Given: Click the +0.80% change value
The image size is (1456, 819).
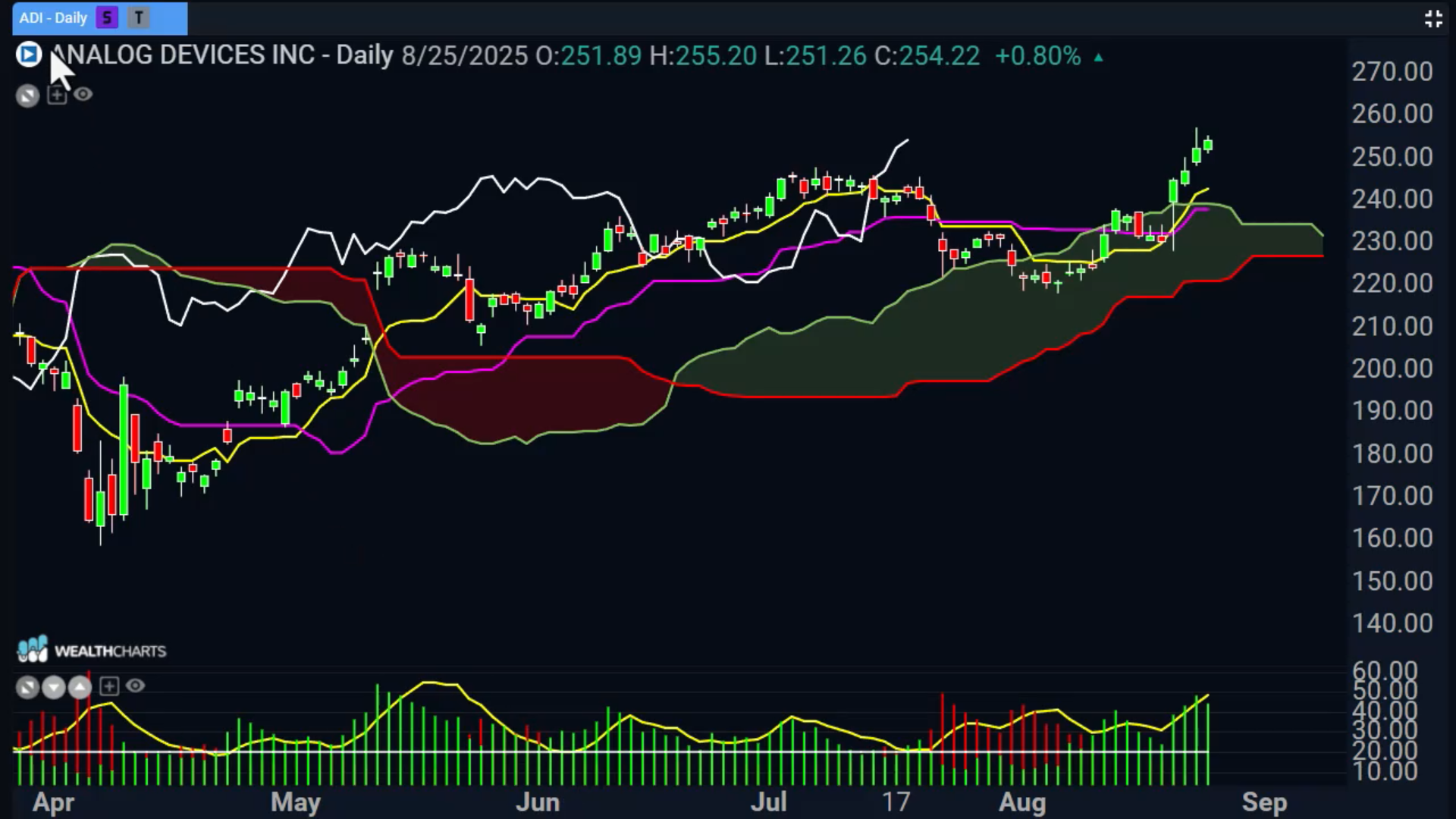Looking at the screenshot, I should (1037, 55).
